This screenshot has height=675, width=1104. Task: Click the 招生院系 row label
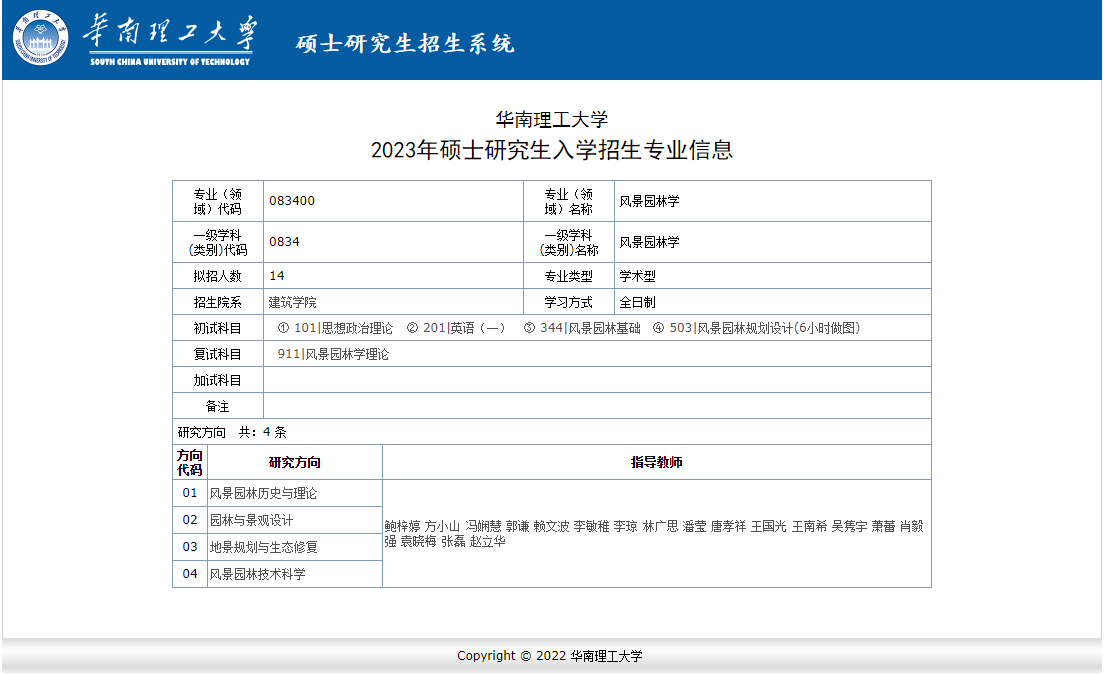tap(218, 302)
